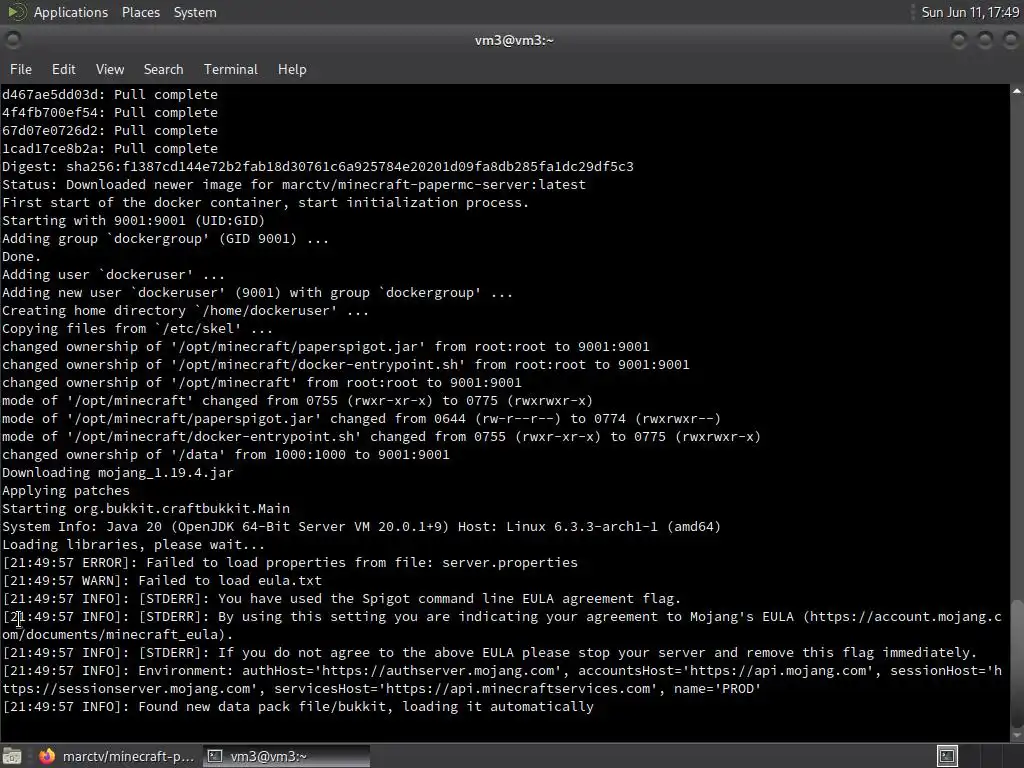Click '67d07e0726d2: Pull complete' line
This screenshot has height=768, width=1024.
tap(110, 131)
